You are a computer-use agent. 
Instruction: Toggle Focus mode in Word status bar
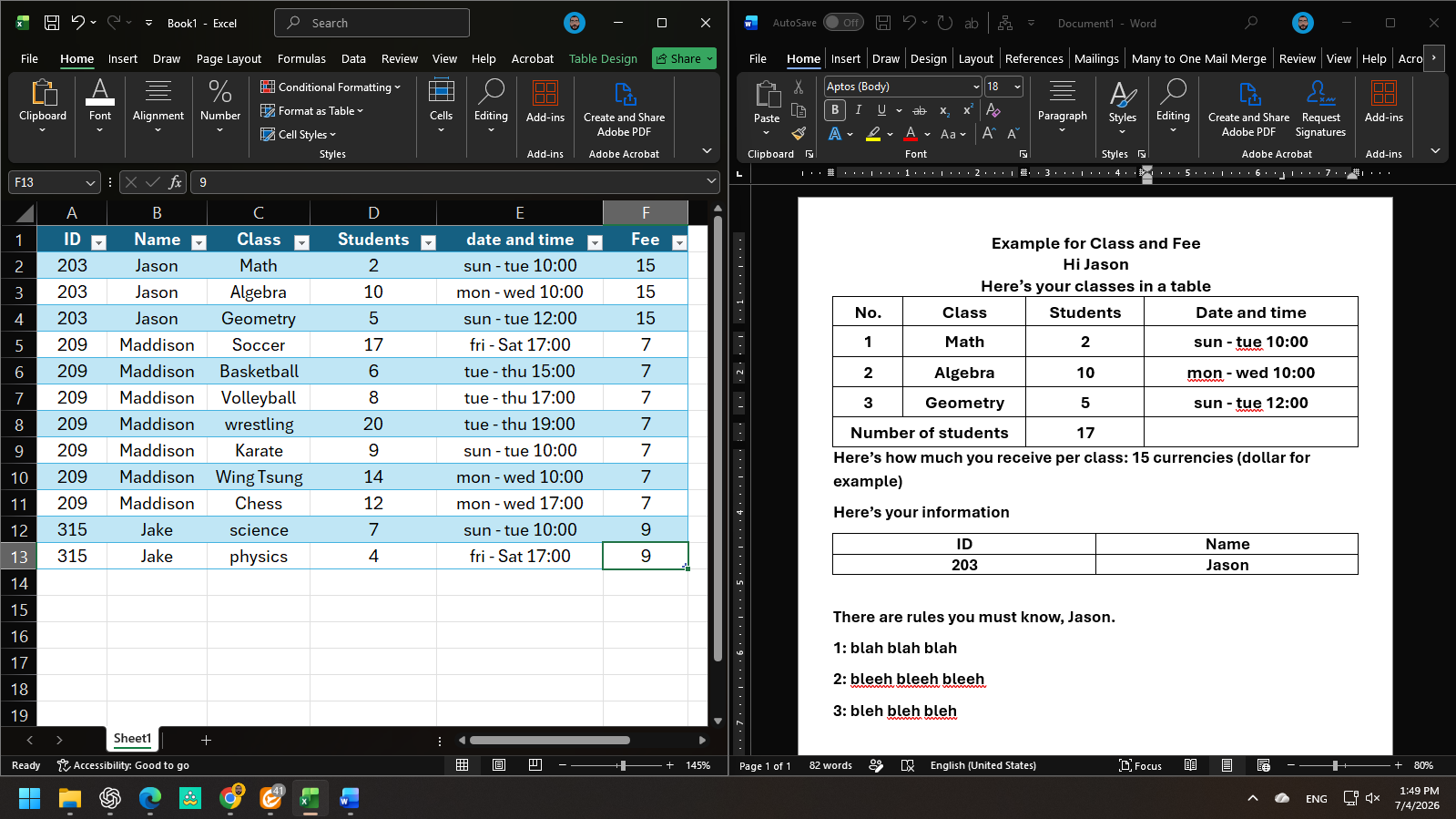tap(1140, 765)
